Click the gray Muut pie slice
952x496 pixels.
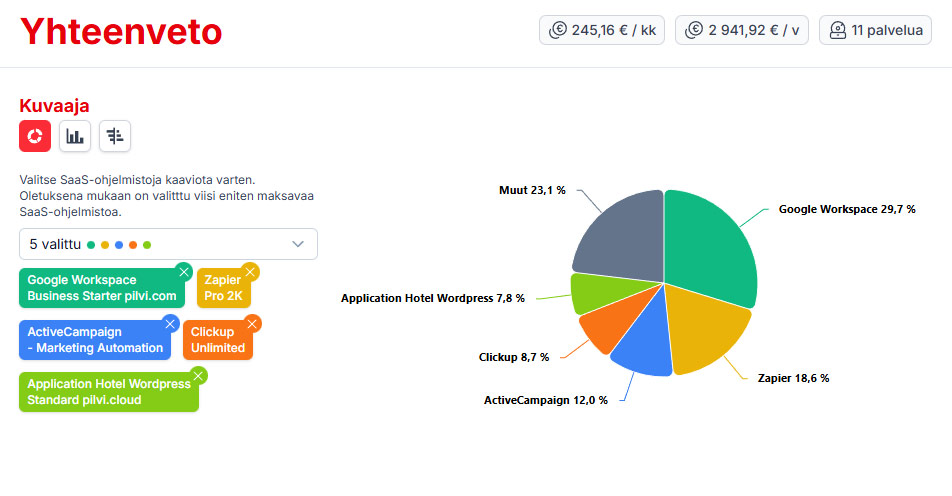[620, 230]
